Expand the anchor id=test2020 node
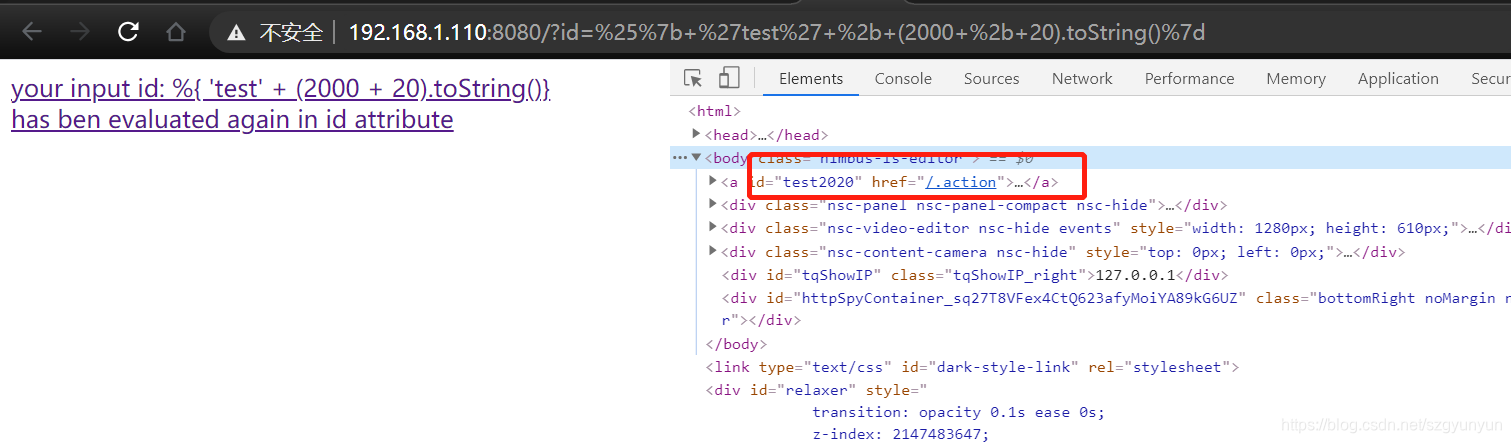1511x443 pixels. [713, 181]
